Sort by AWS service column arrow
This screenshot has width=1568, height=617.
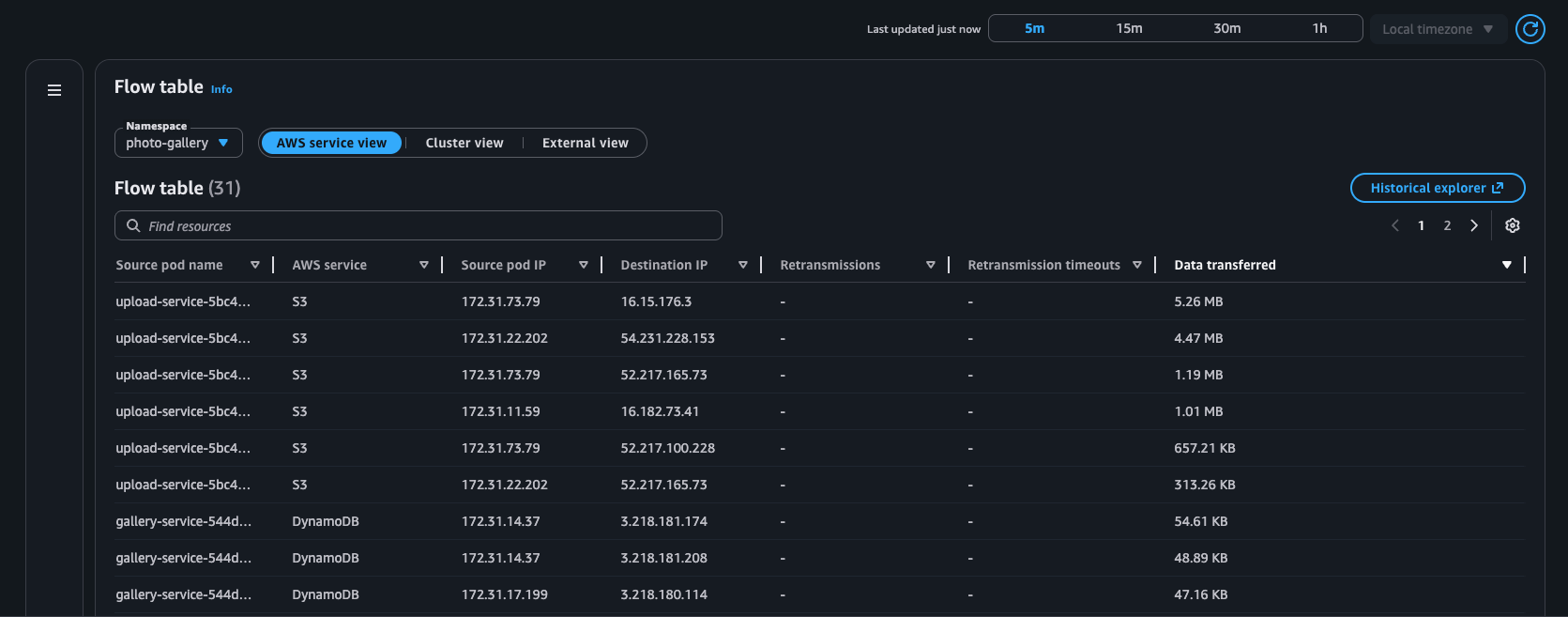tap(423, 265)
